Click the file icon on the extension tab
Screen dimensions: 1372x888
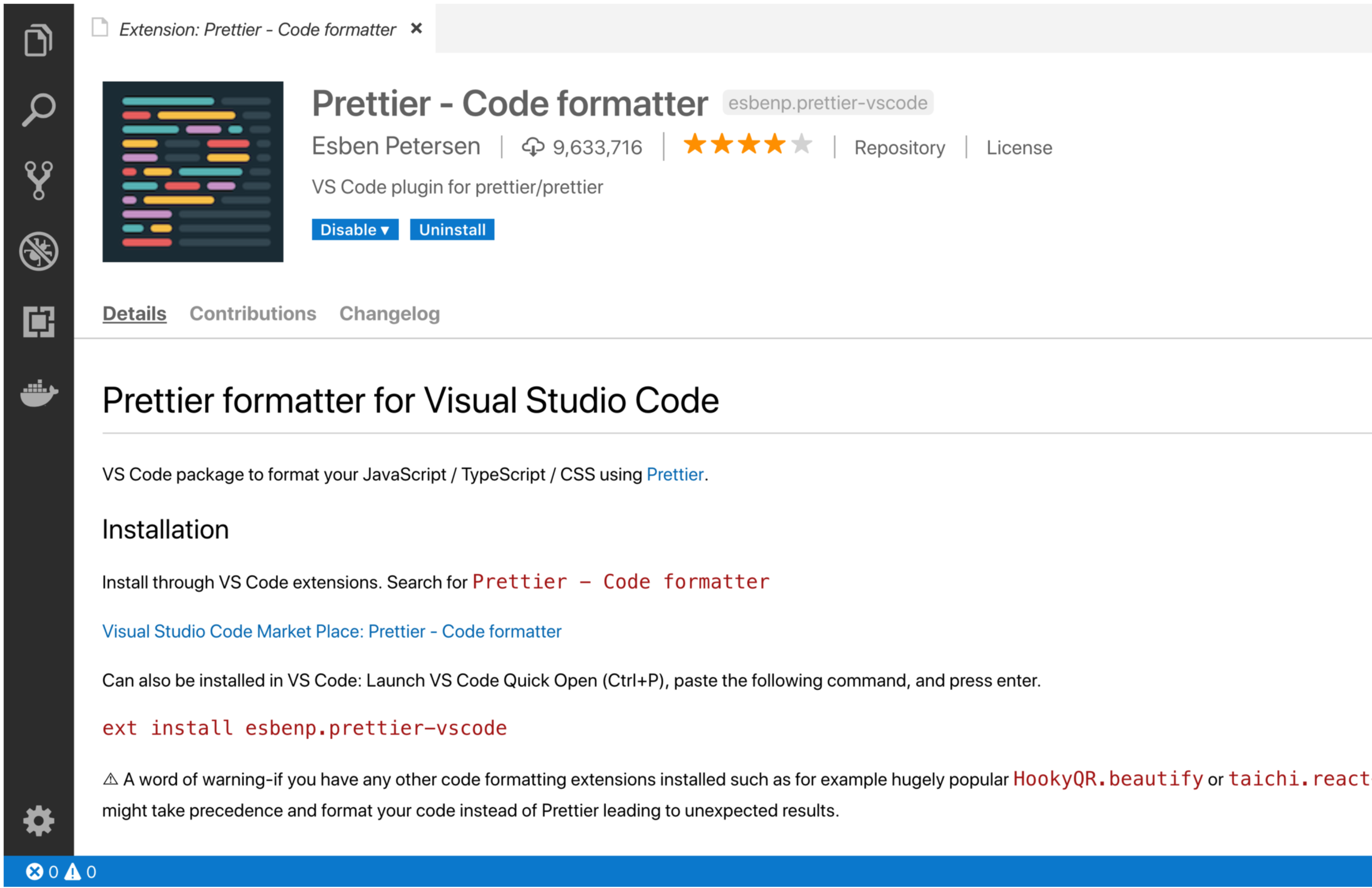[100, 27]
